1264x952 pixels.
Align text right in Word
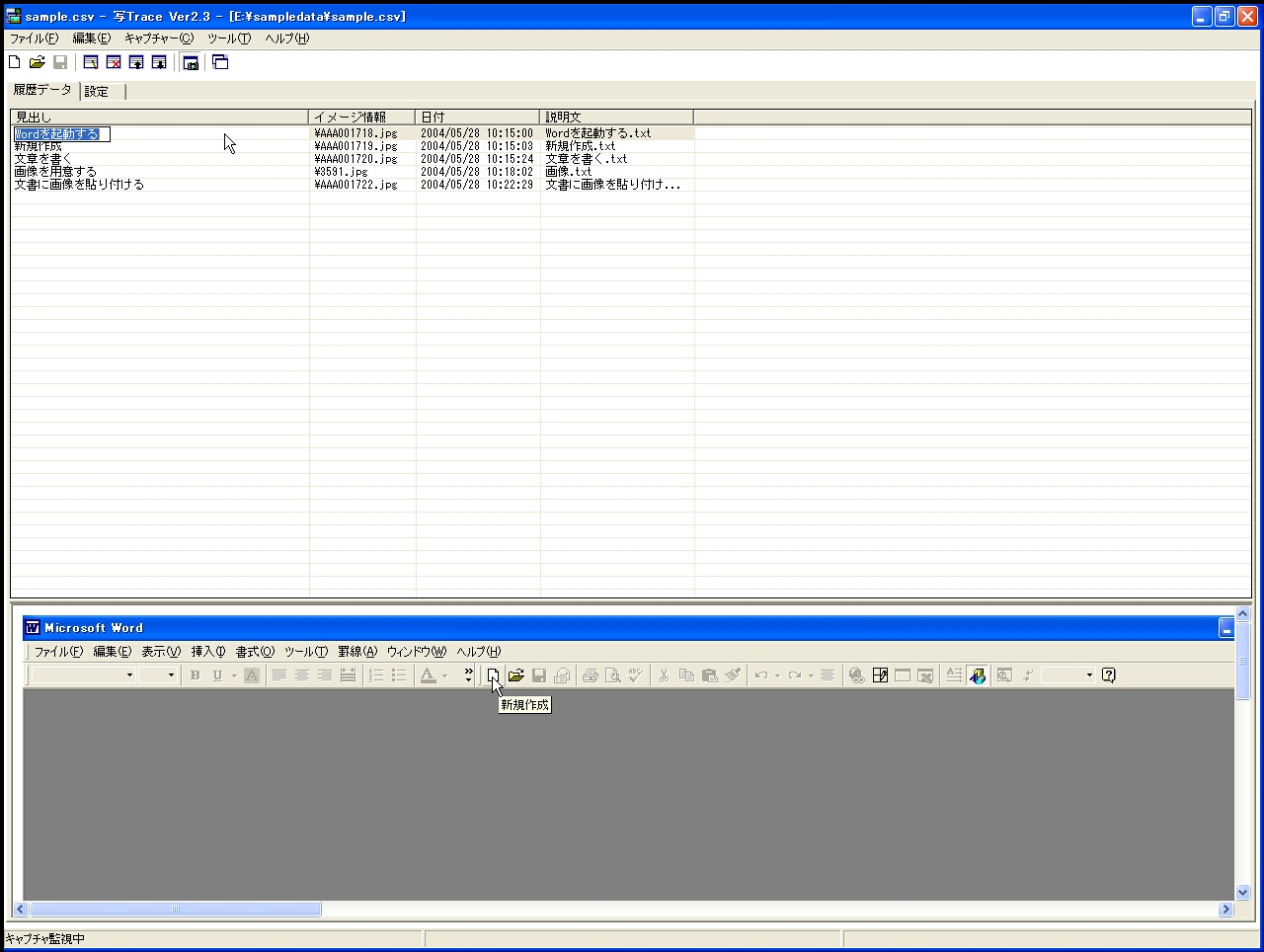325,675
